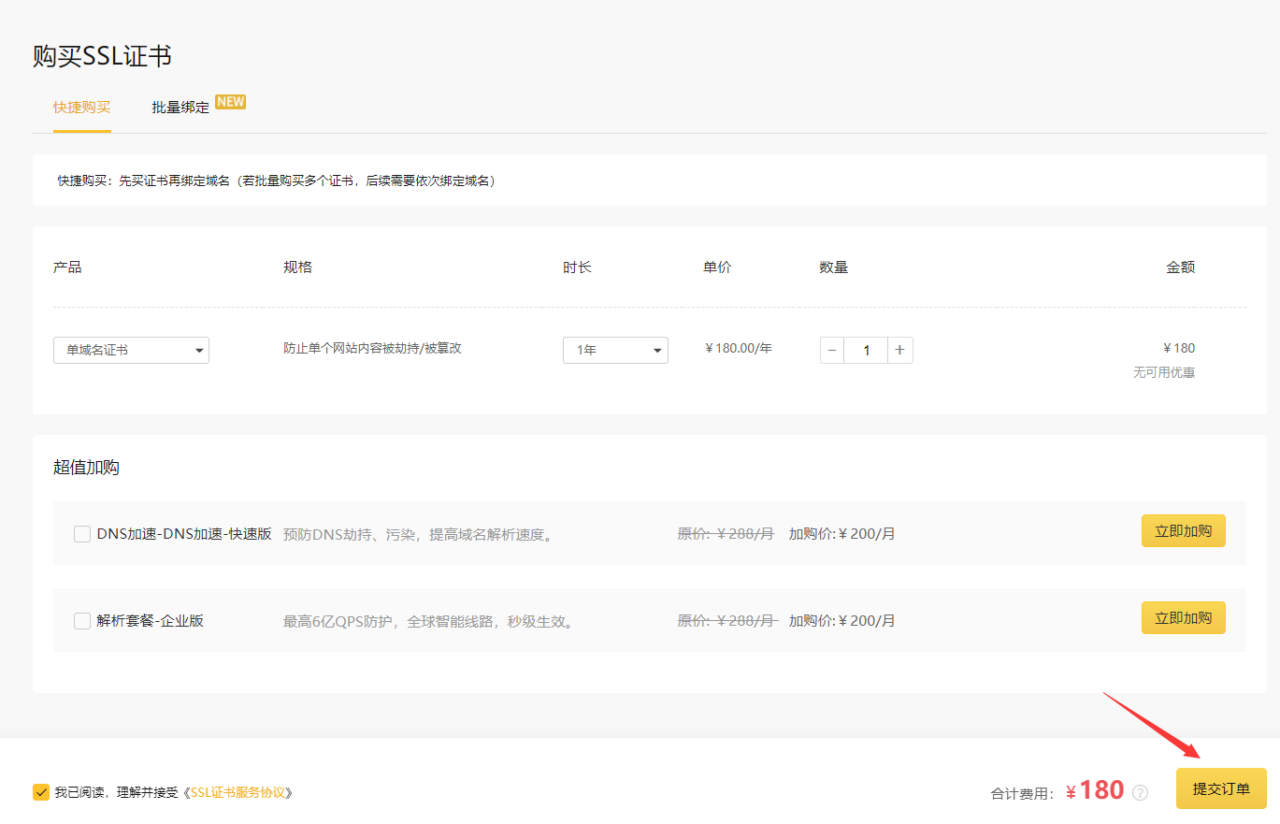Screen dimensions: 1280x824
Task: Submit the order with 提交订单
Action: [x=1221, y=789]
